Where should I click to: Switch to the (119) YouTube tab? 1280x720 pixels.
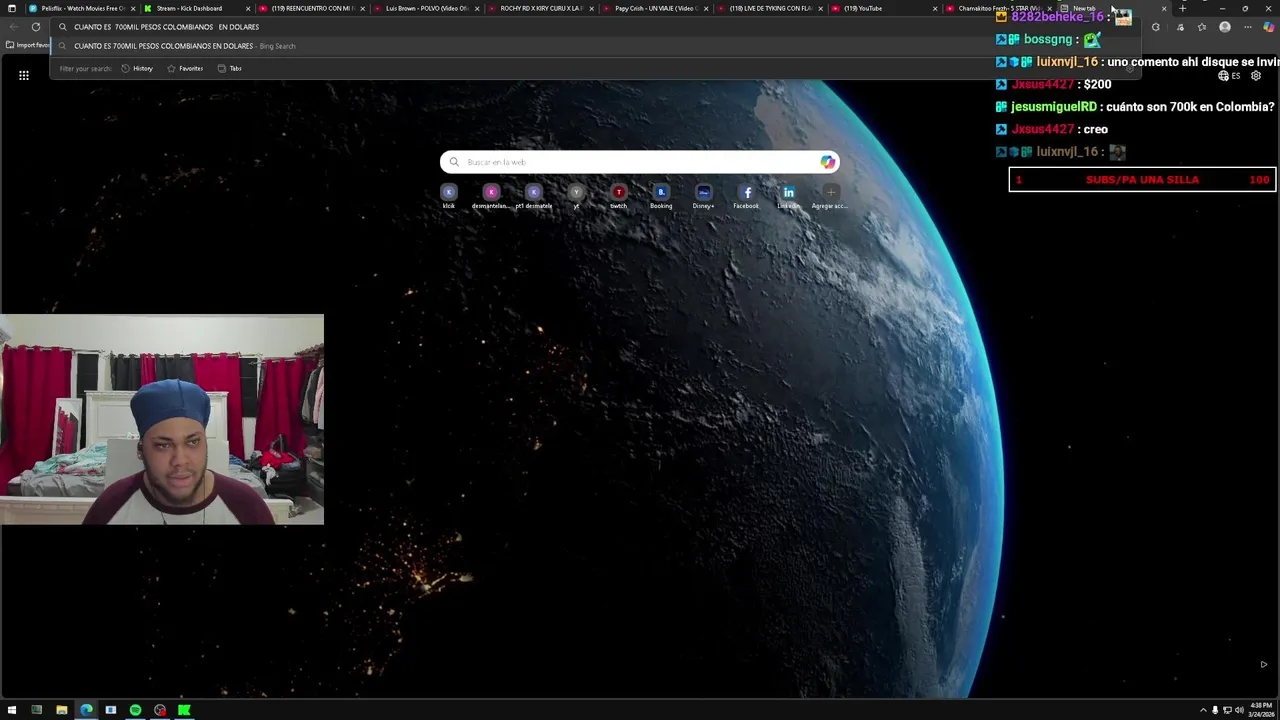[x=884, y=8]
